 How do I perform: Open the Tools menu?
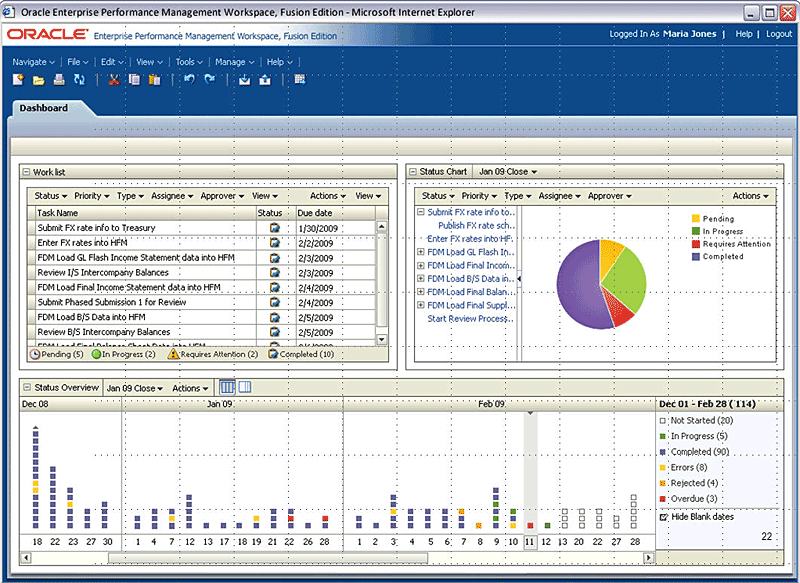point(189,62)
